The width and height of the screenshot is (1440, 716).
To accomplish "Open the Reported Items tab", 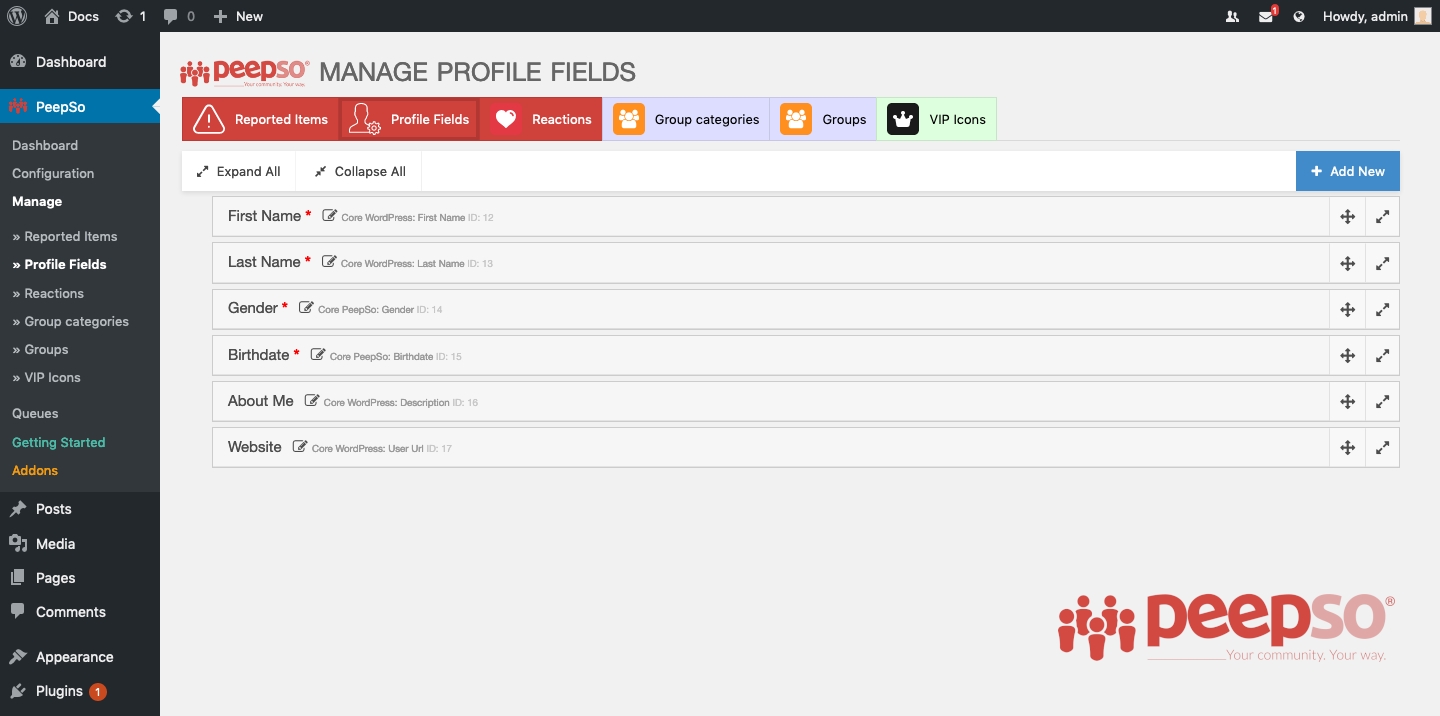I will (260, 119).
